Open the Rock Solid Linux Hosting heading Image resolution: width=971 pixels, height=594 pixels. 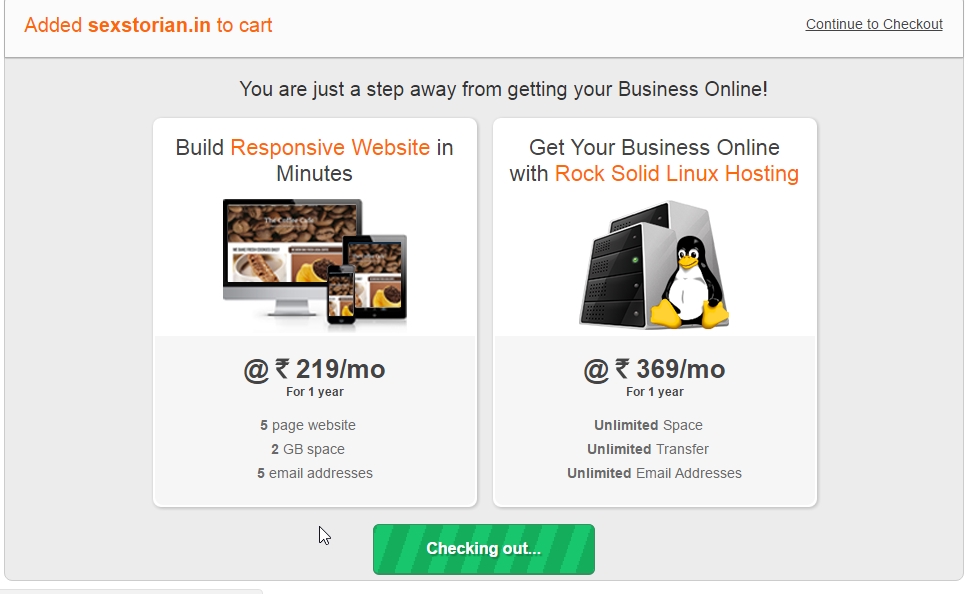(677, 173)
